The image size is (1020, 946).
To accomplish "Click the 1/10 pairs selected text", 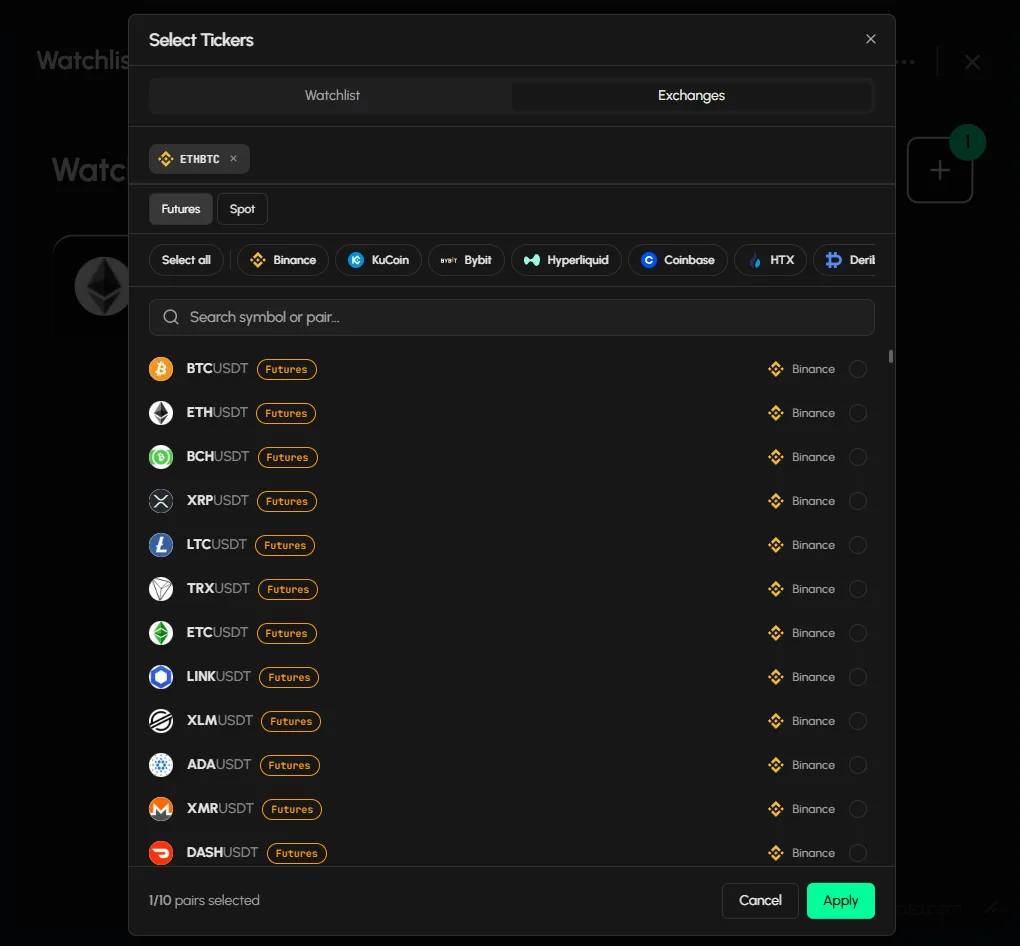I will point(204,900).
